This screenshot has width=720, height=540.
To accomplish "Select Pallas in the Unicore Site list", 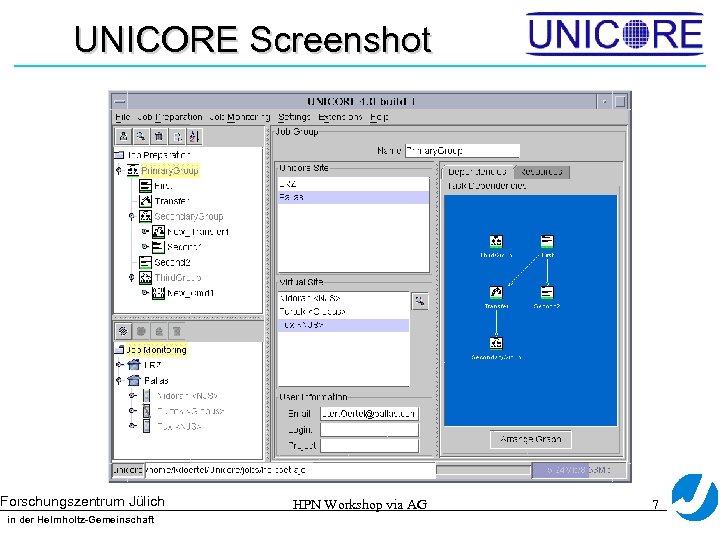I will tap(353, 197).
